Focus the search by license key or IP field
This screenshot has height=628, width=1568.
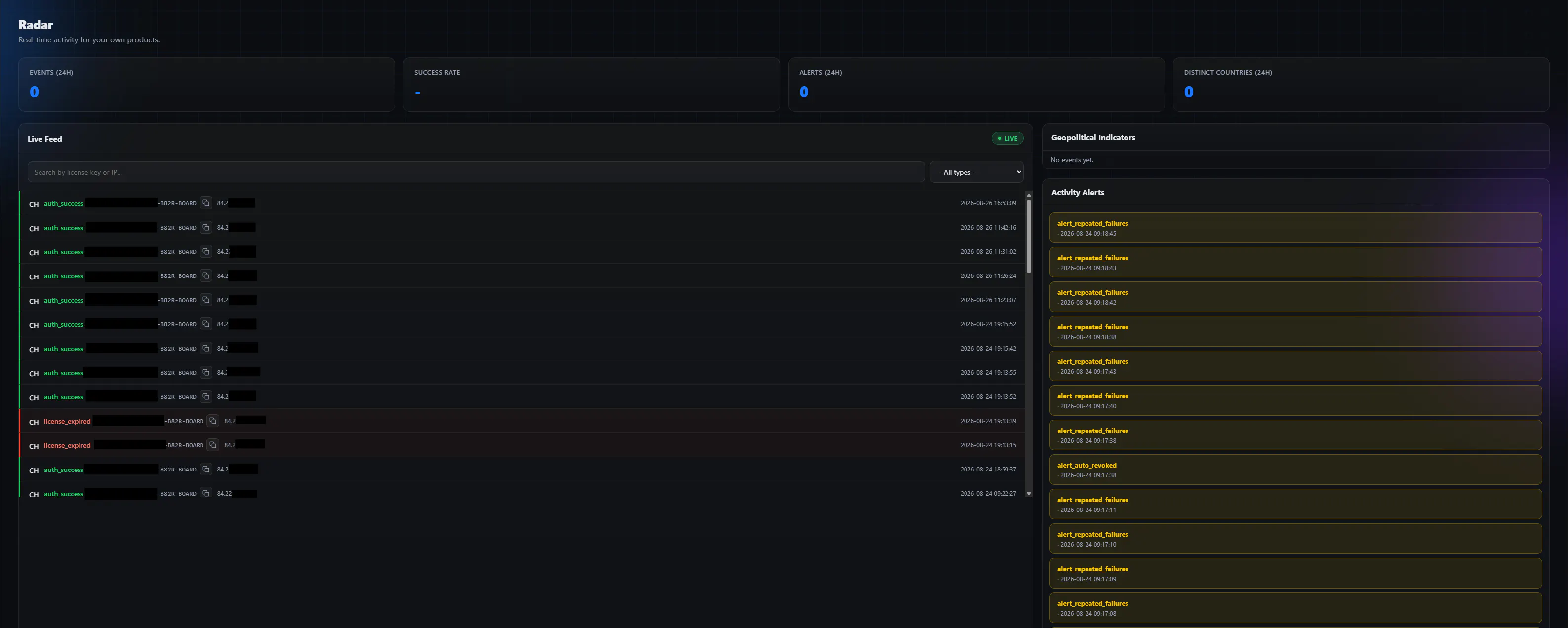(x=476, y=172)
